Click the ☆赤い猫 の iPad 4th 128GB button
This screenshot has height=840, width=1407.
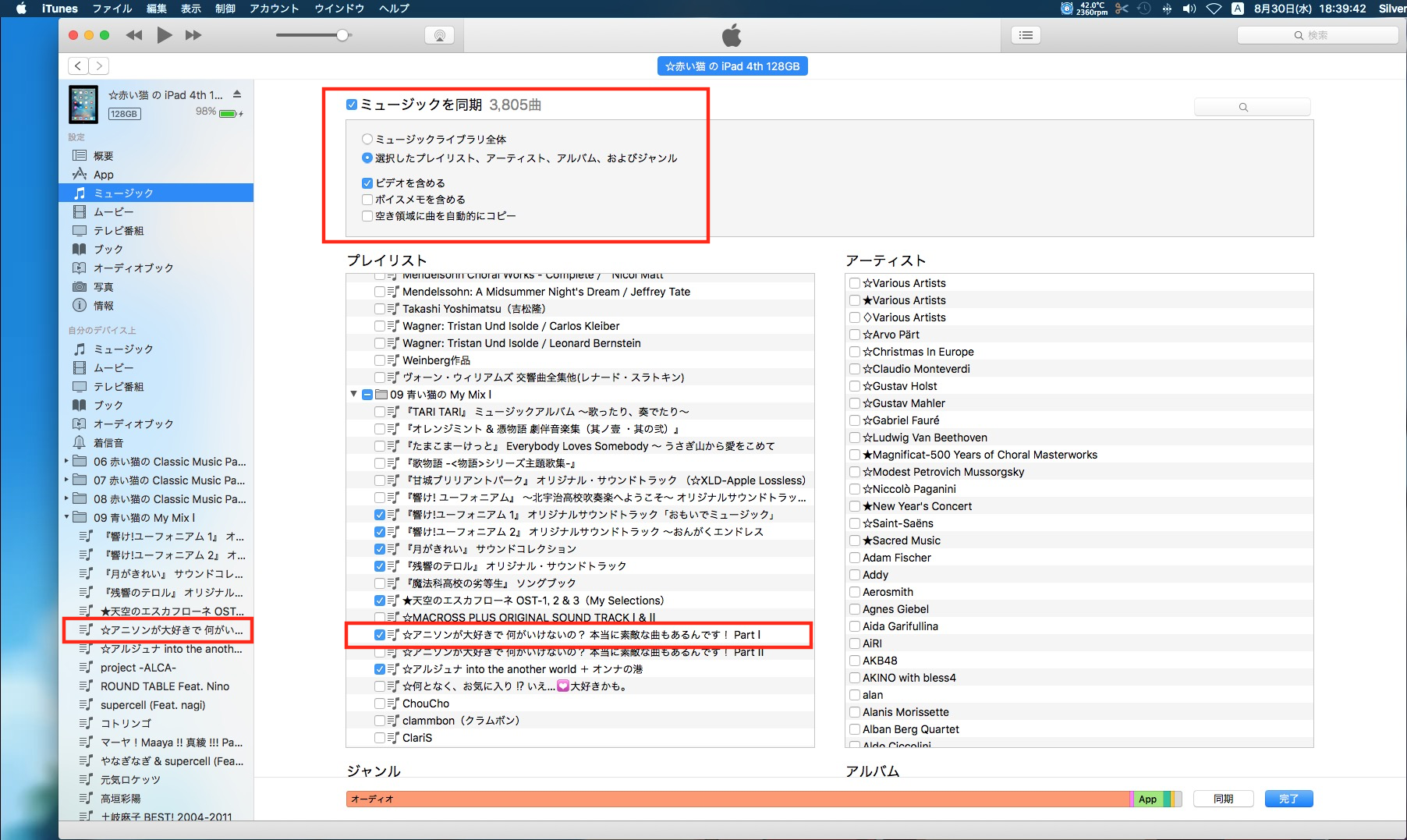(x=732, y=66)
